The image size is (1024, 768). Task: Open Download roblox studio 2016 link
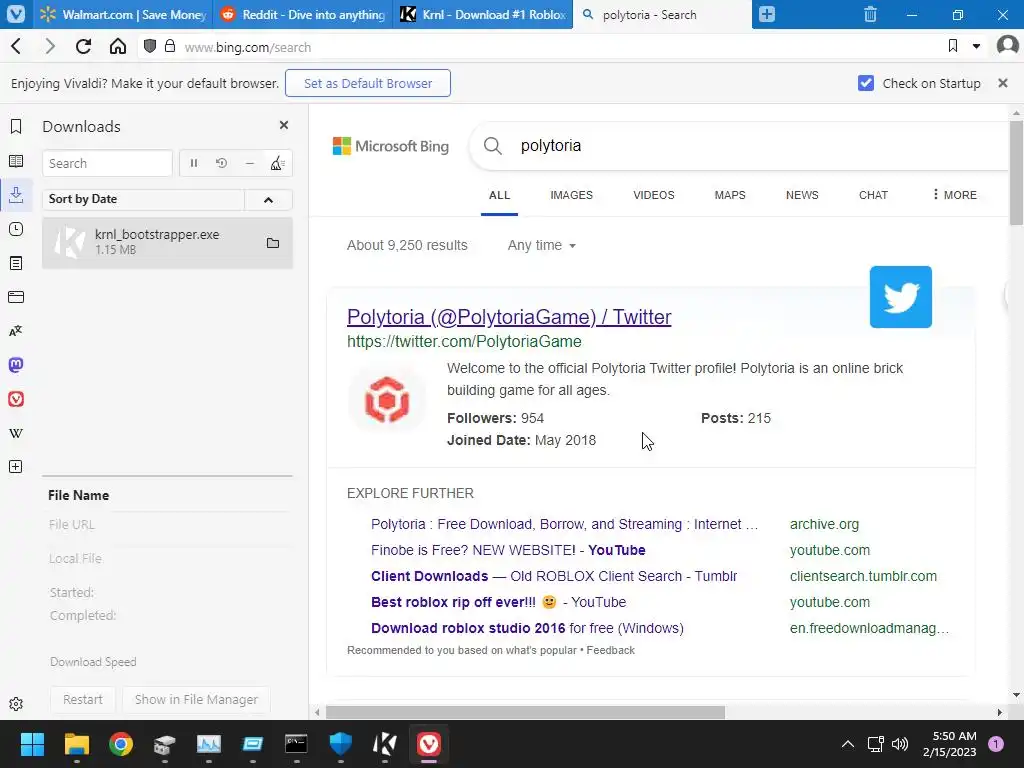[x=527, y=628]
